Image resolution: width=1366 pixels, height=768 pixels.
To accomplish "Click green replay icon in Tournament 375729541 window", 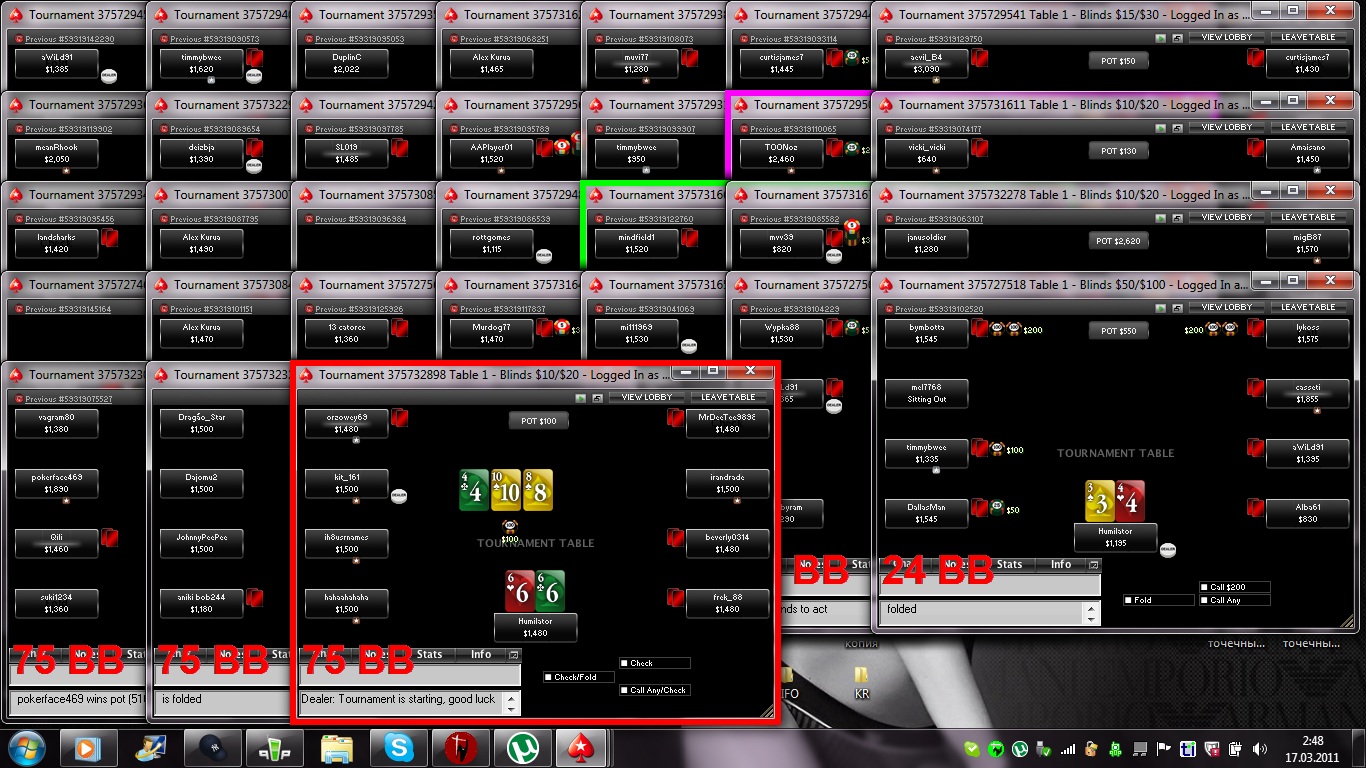I will click(1161, 38).
